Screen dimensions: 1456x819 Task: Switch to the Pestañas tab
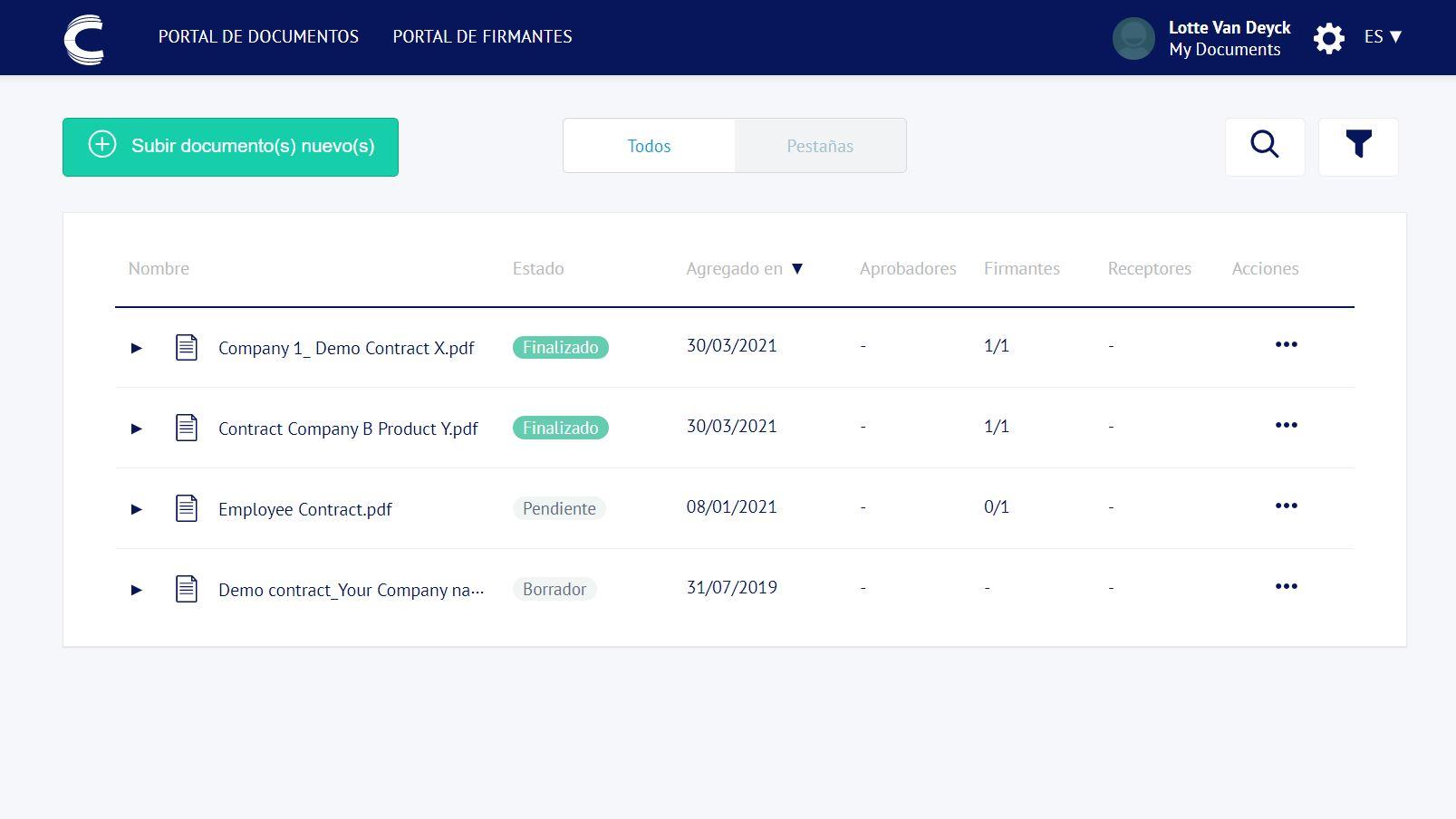(x=820, y=146)
